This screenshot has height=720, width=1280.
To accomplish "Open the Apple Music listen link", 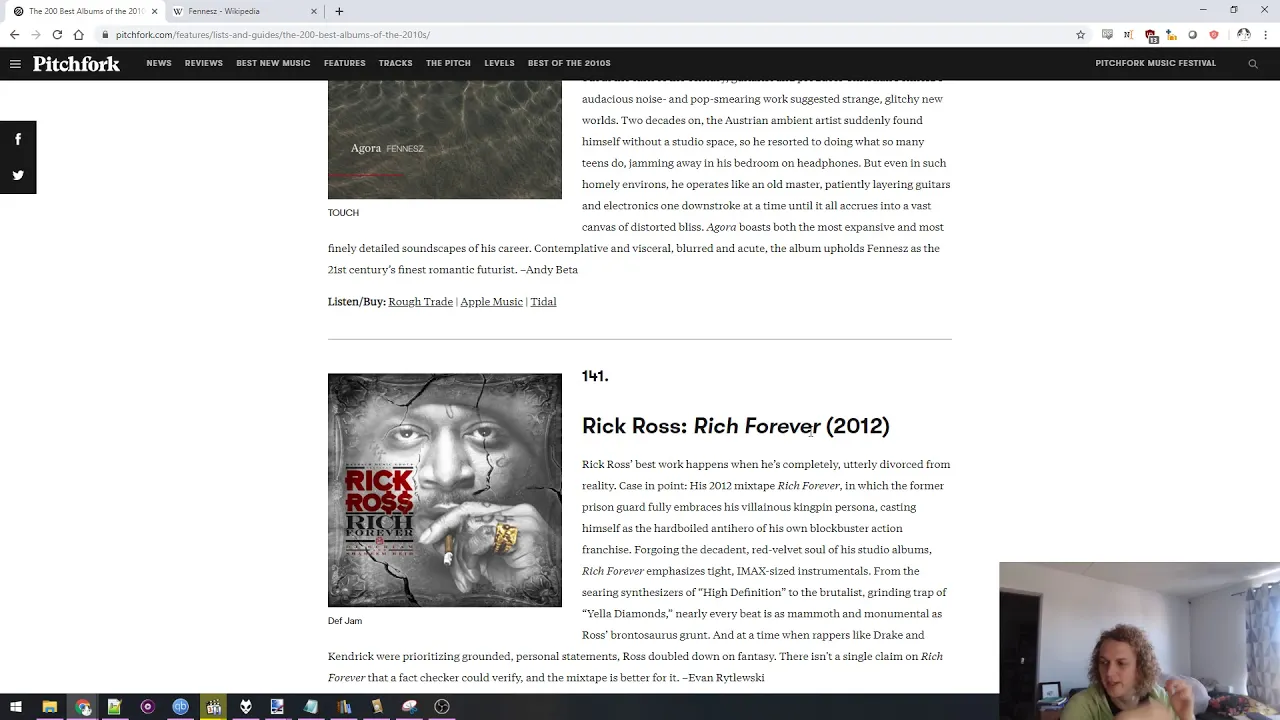I will 491,301.
